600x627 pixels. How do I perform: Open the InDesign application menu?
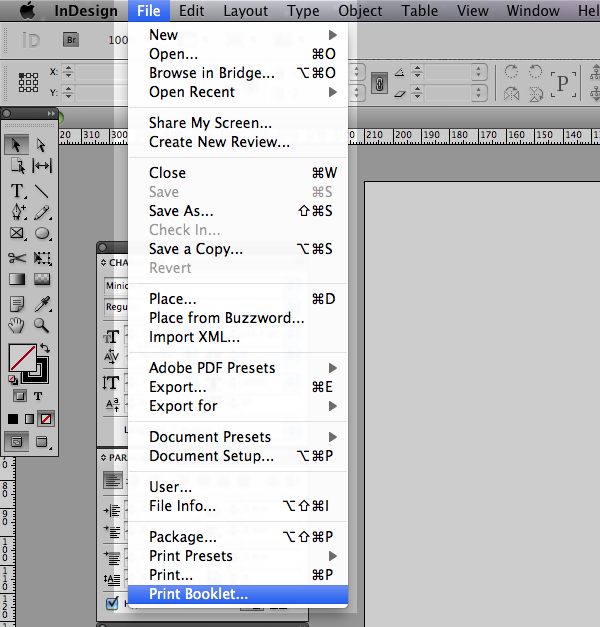tap(86, 11)
